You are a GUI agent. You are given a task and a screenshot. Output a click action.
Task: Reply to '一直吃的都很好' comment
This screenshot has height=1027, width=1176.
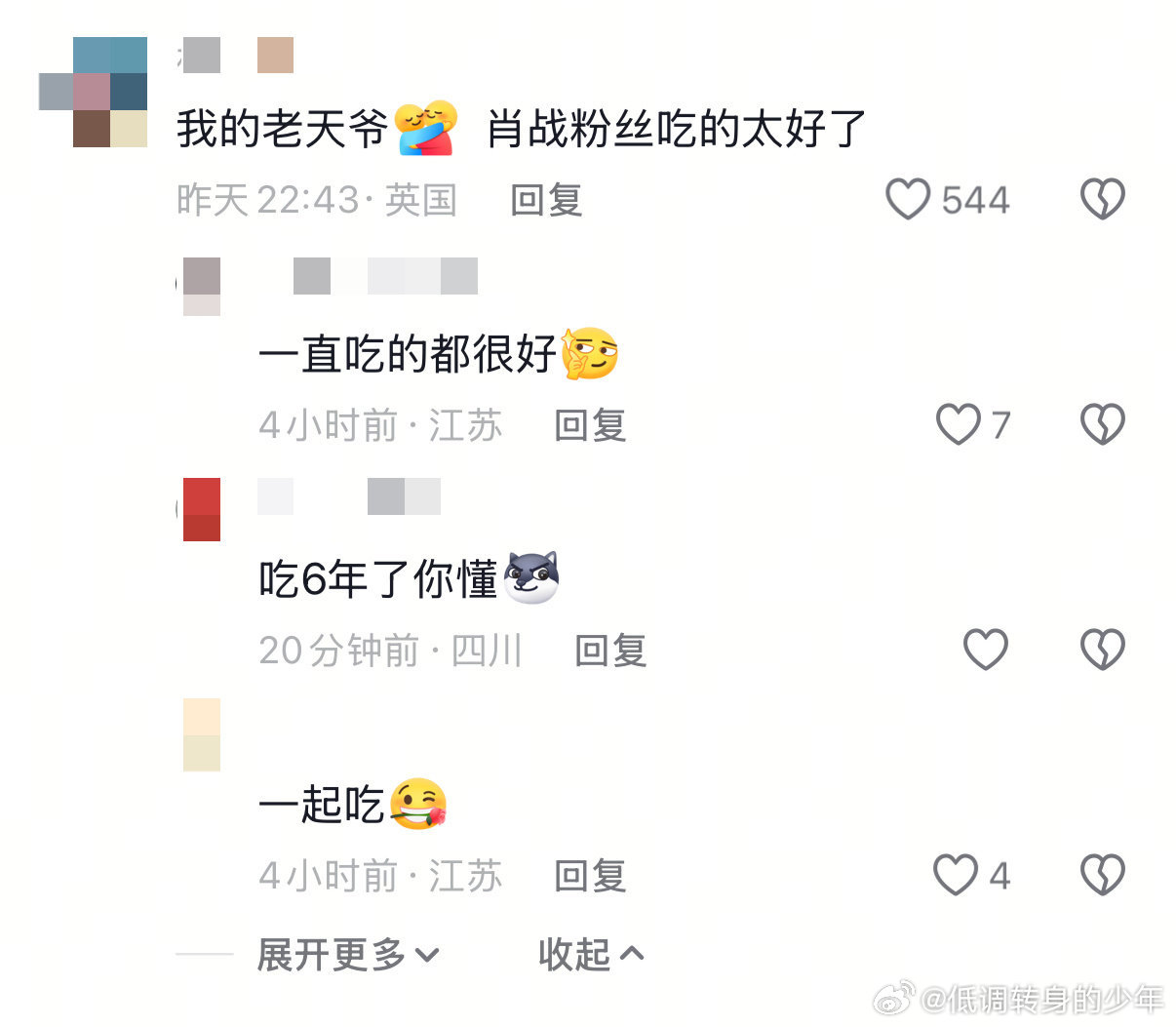(x=590, y=425)
